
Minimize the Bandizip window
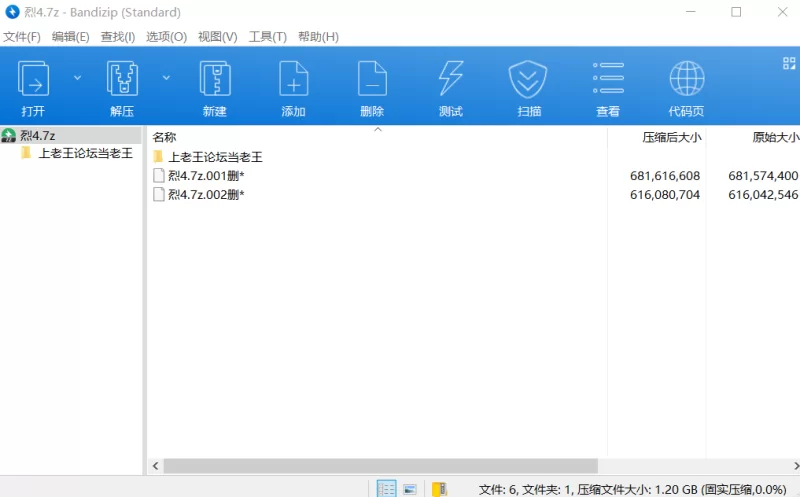pyautogui.click(x=691, y=12)
